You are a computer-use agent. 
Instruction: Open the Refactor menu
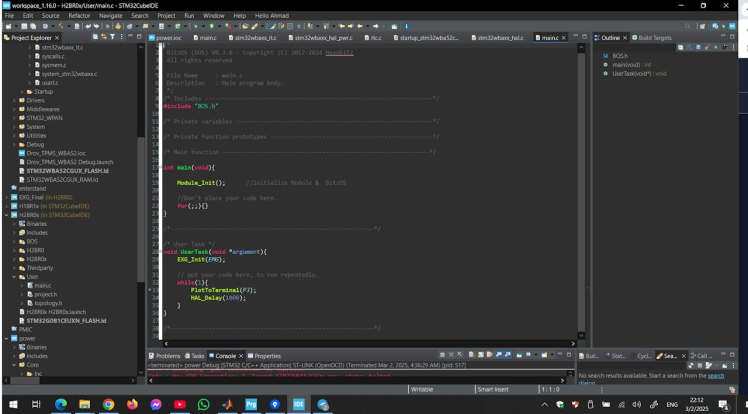point(77,16)
